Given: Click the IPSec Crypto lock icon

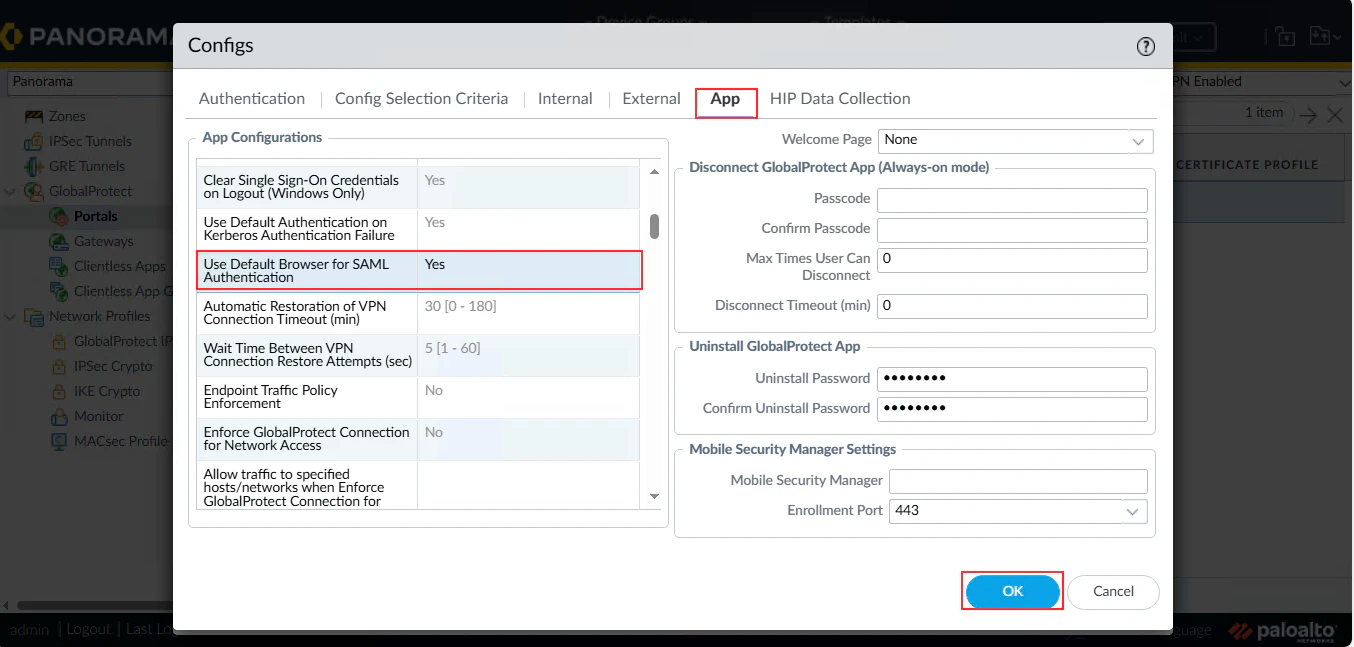Looking at the screenshot, I should [x=58, y=366].
